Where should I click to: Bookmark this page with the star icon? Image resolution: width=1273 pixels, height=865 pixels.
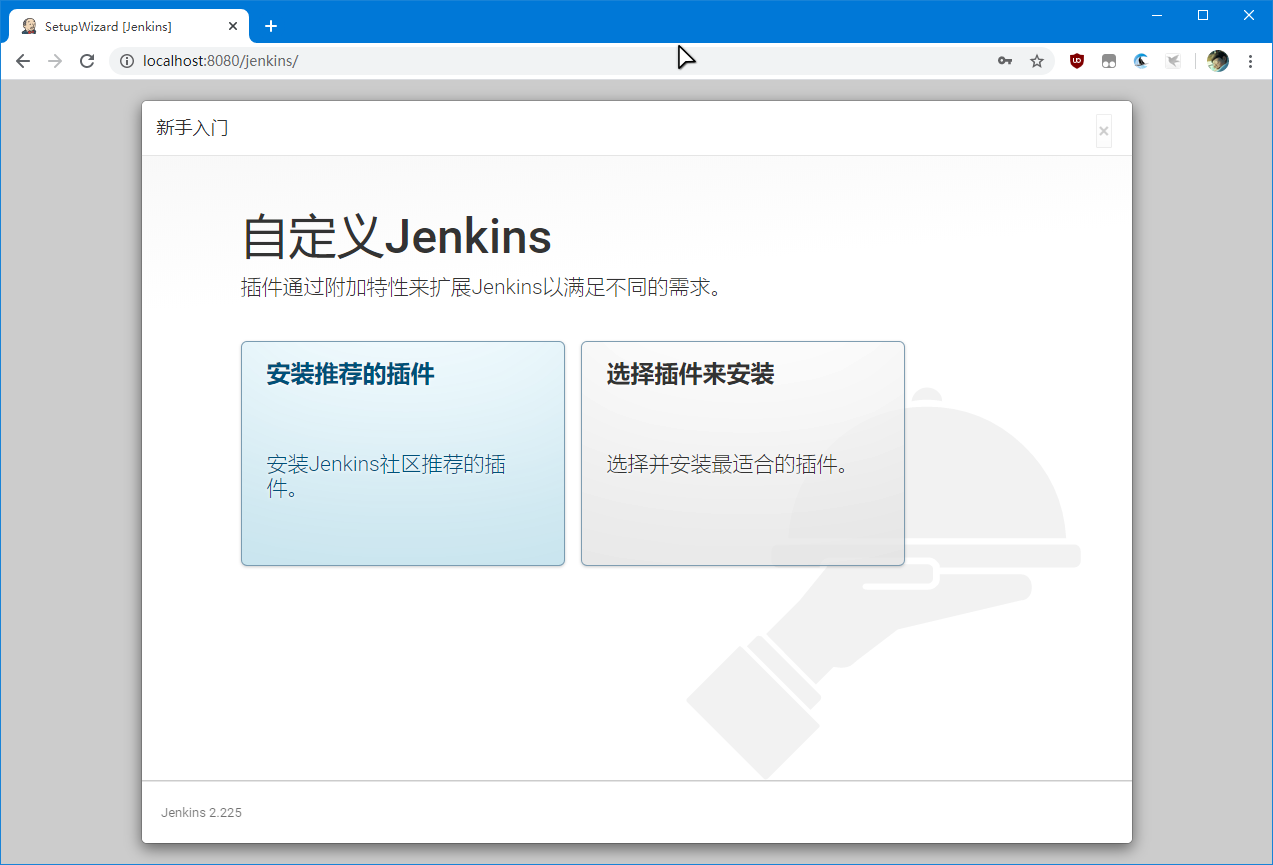click(x=1037, y=61)
